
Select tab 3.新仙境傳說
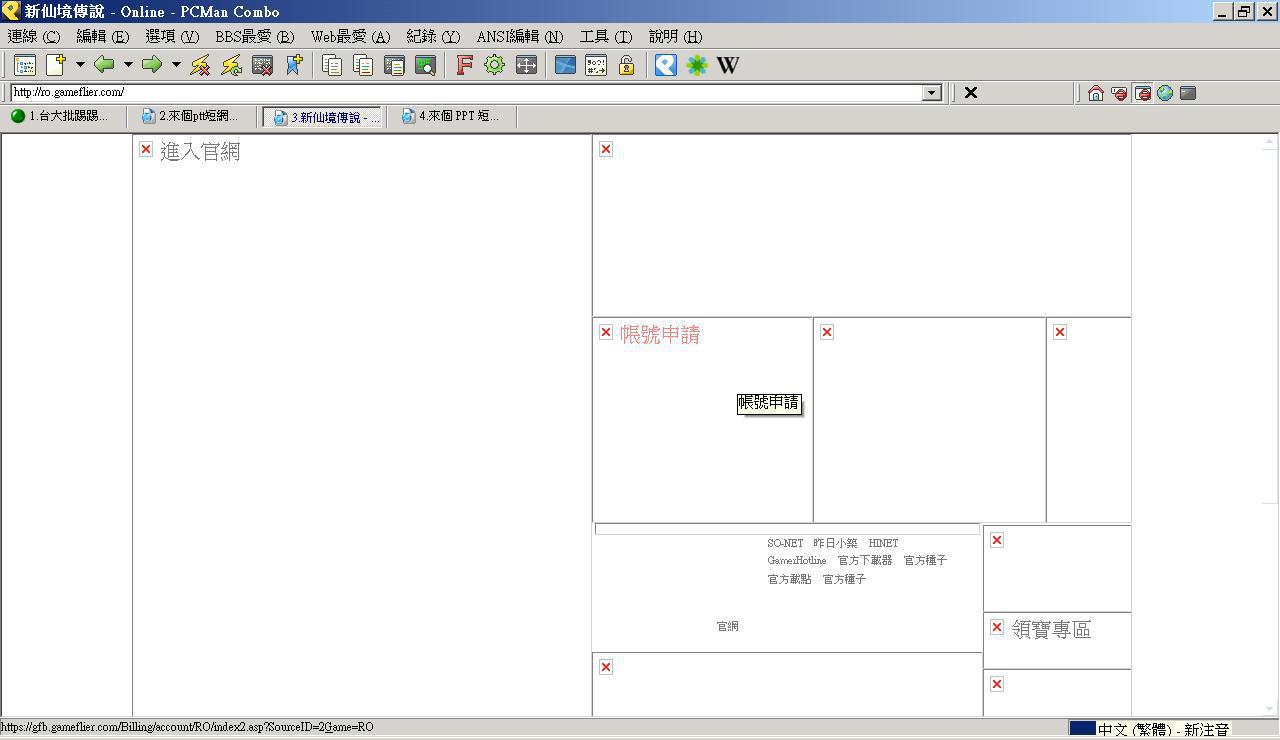coord(323,117)
